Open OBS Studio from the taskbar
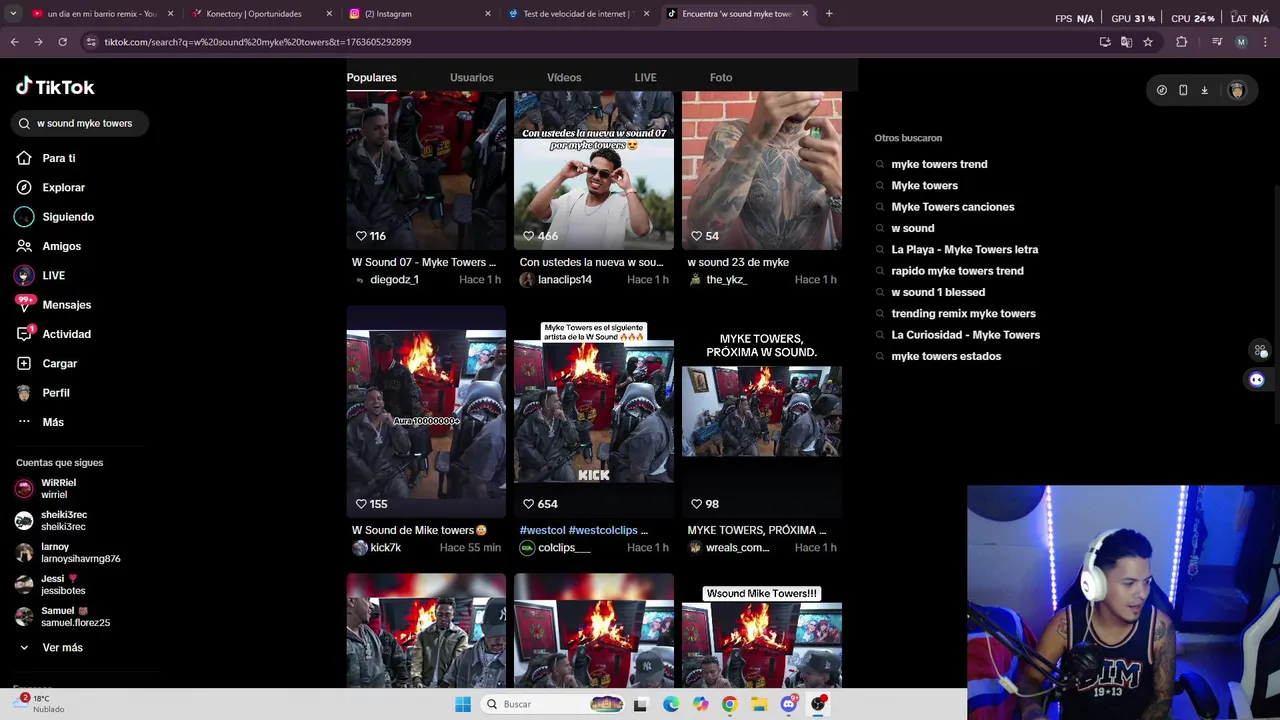Screen dimensions: 1280x720 818,704
